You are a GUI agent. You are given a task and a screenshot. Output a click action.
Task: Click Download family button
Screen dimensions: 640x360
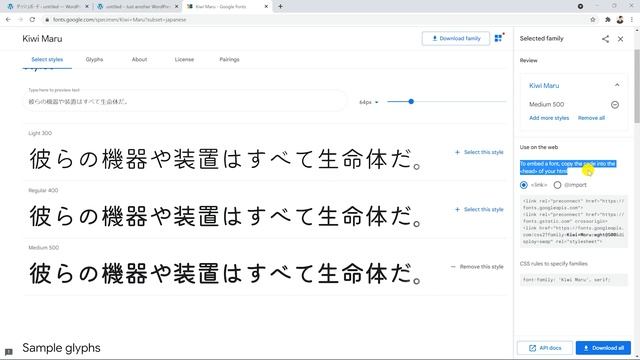pos(456,38)
